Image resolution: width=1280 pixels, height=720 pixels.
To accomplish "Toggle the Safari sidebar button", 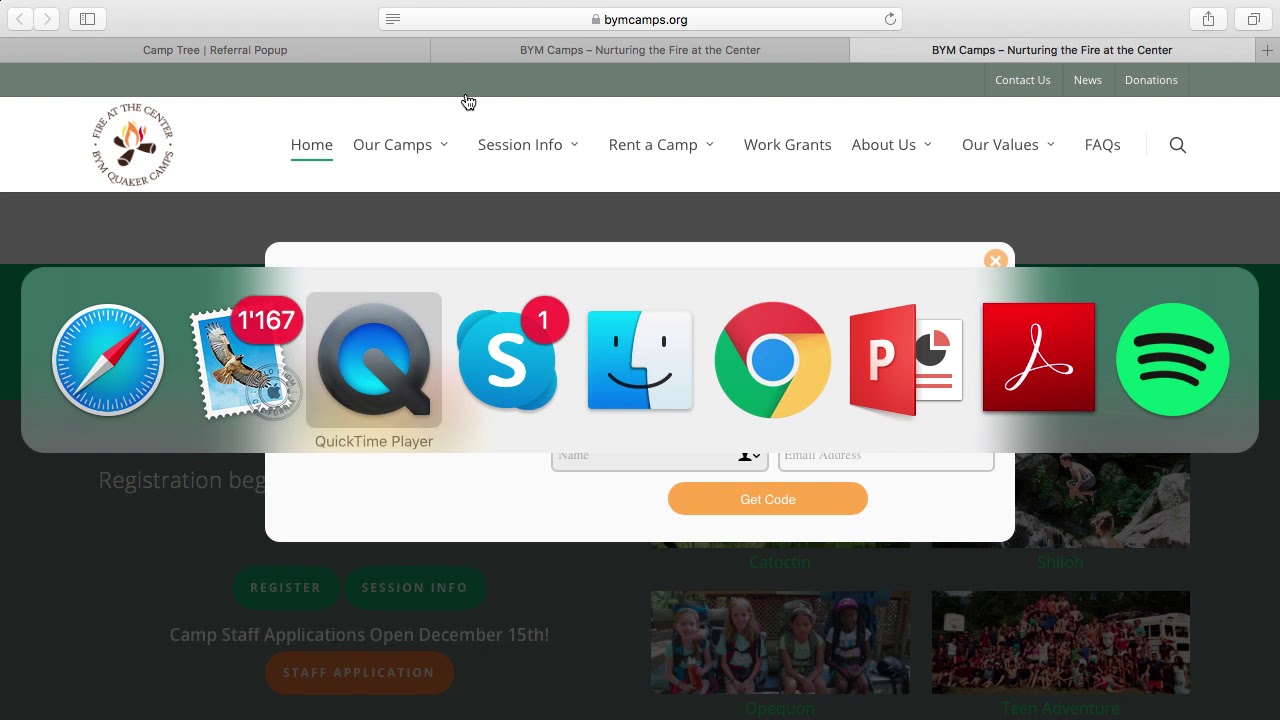I will [87, 19].
